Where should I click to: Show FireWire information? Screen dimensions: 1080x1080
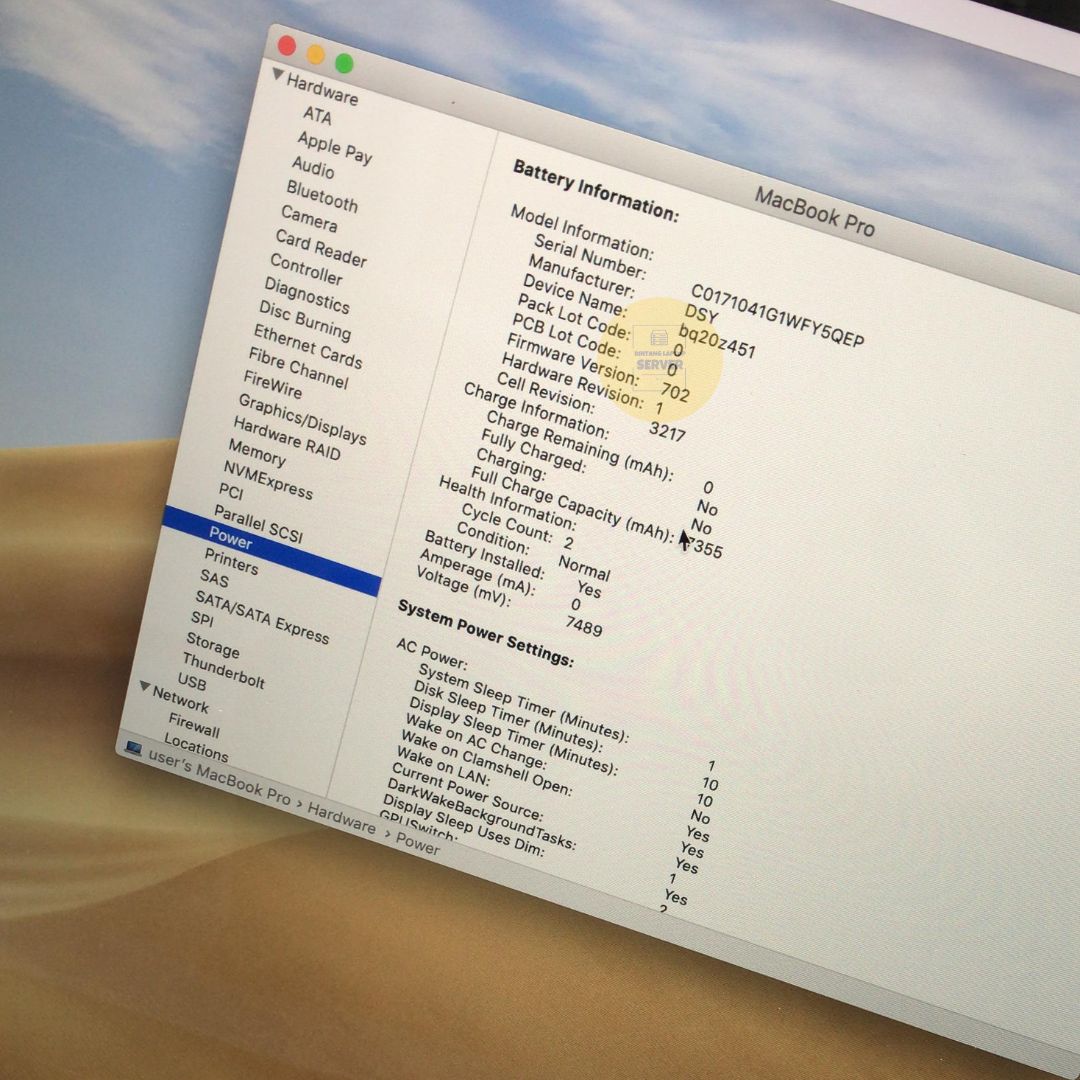pyautogui.click(x=272, y=384)
